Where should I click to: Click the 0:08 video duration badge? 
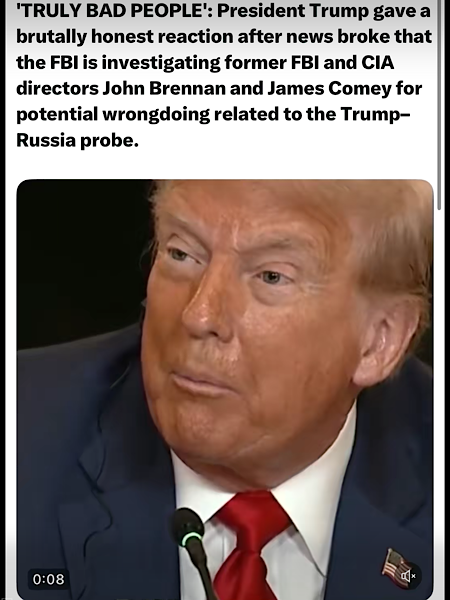pos(49,579)
